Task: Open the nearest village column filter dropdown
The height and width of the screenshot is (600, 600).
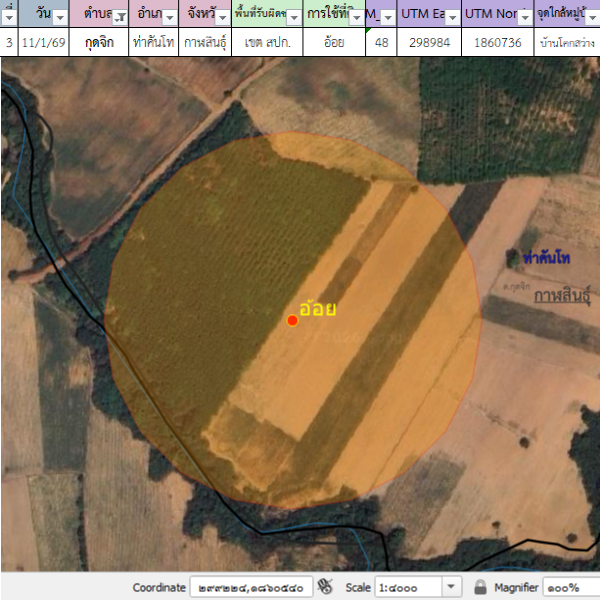Action: tap(593, 17)
